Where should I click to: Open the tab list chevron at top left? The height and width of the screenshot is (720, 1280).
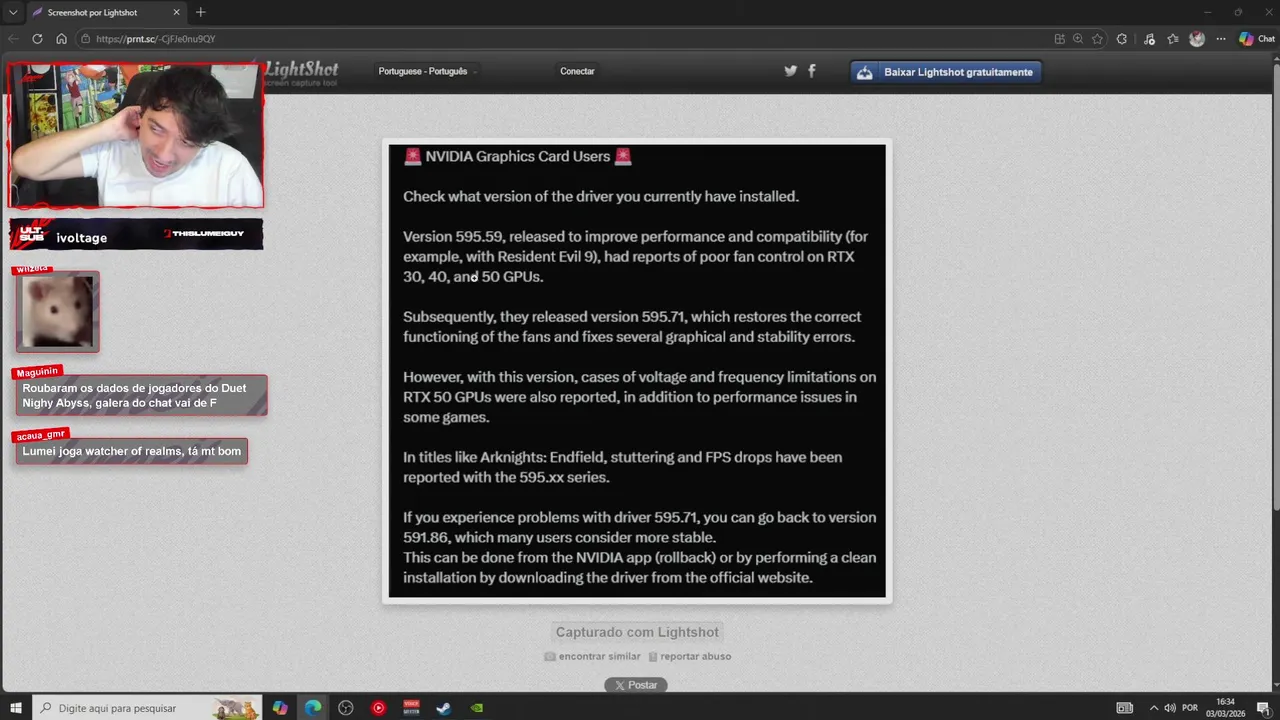point(13,12)
